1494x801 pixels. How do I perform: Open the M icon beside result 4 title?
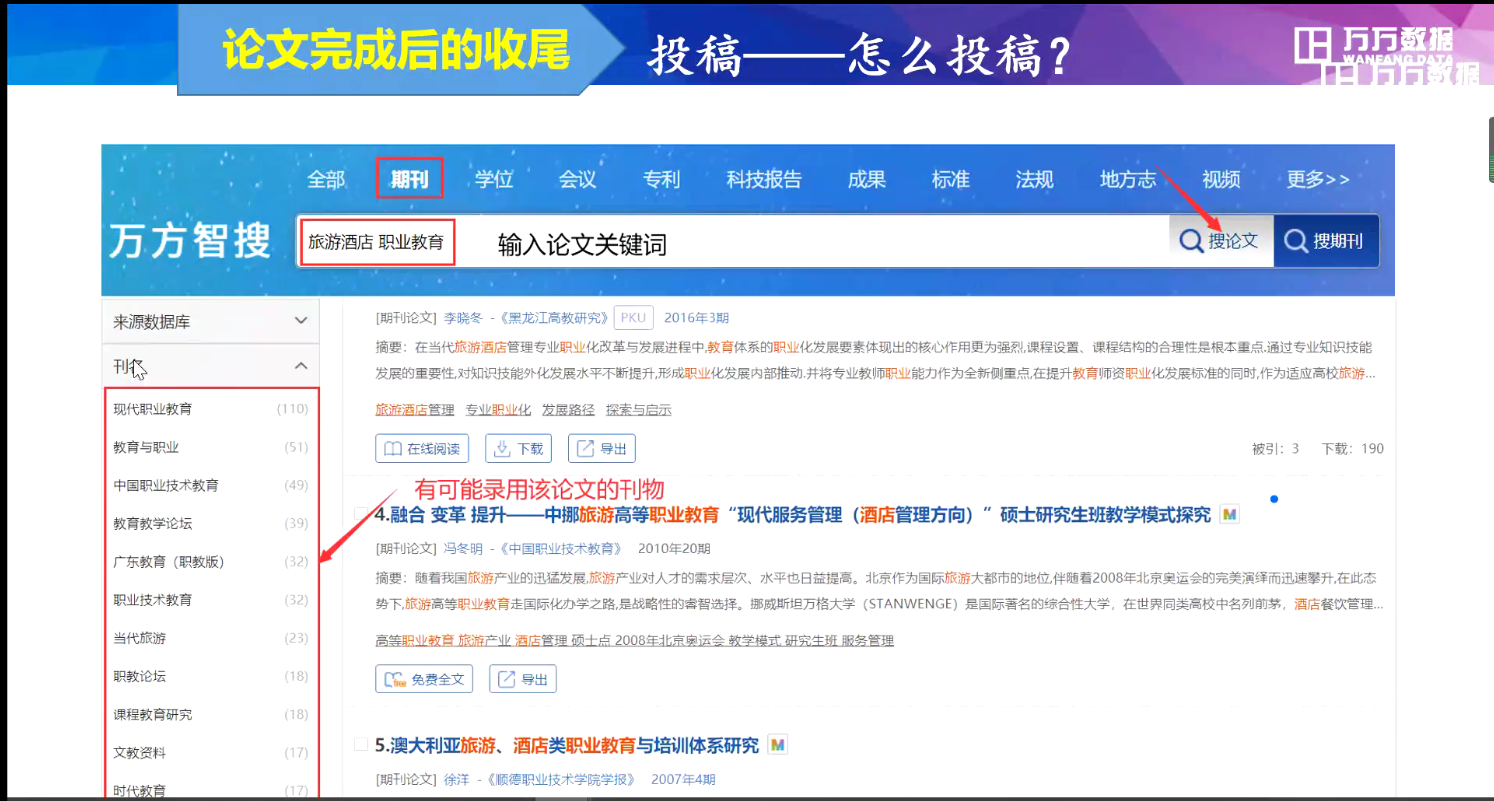[x=1230, y=515]
